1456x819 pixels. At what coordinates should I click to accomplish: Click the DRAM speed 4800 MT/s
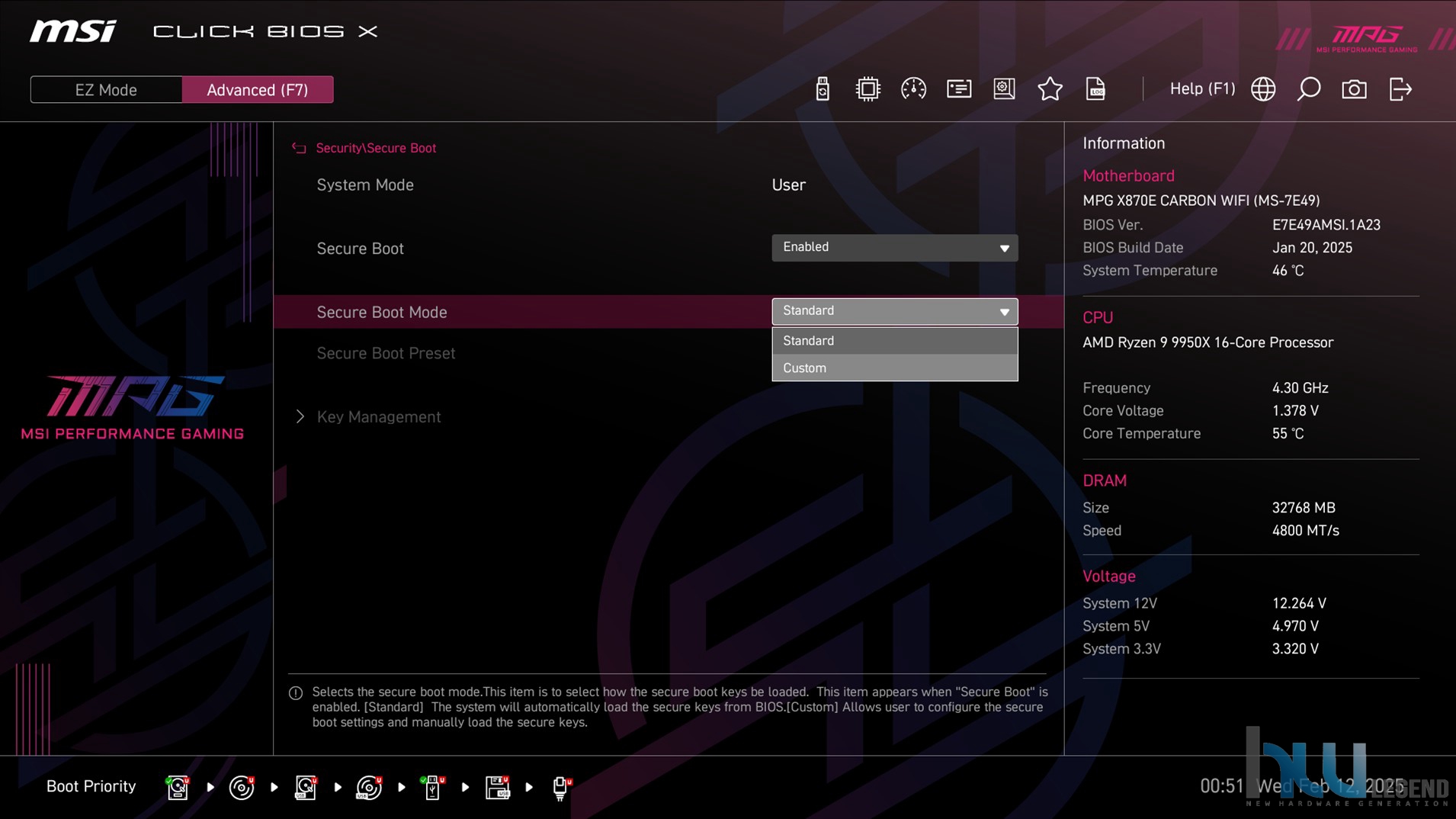click(1305, 531)
